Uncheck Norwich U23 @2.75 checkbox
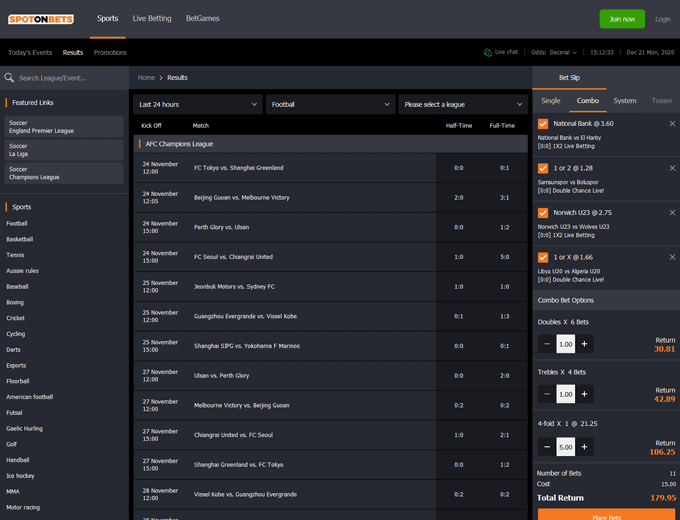 tap(543, 213)
